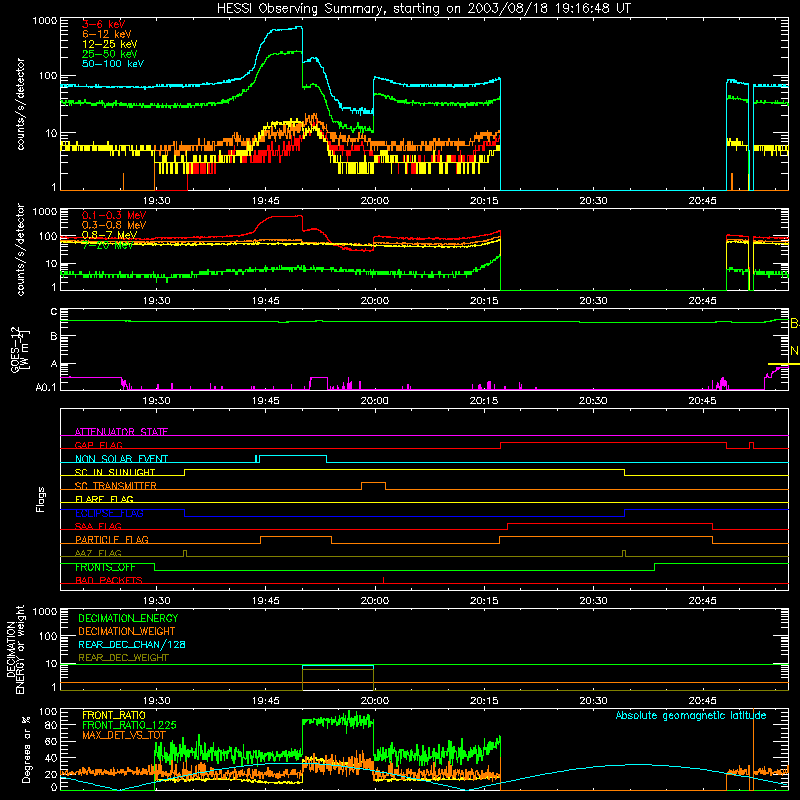Select the PARTICLE_FLAG label

point(112,539)
